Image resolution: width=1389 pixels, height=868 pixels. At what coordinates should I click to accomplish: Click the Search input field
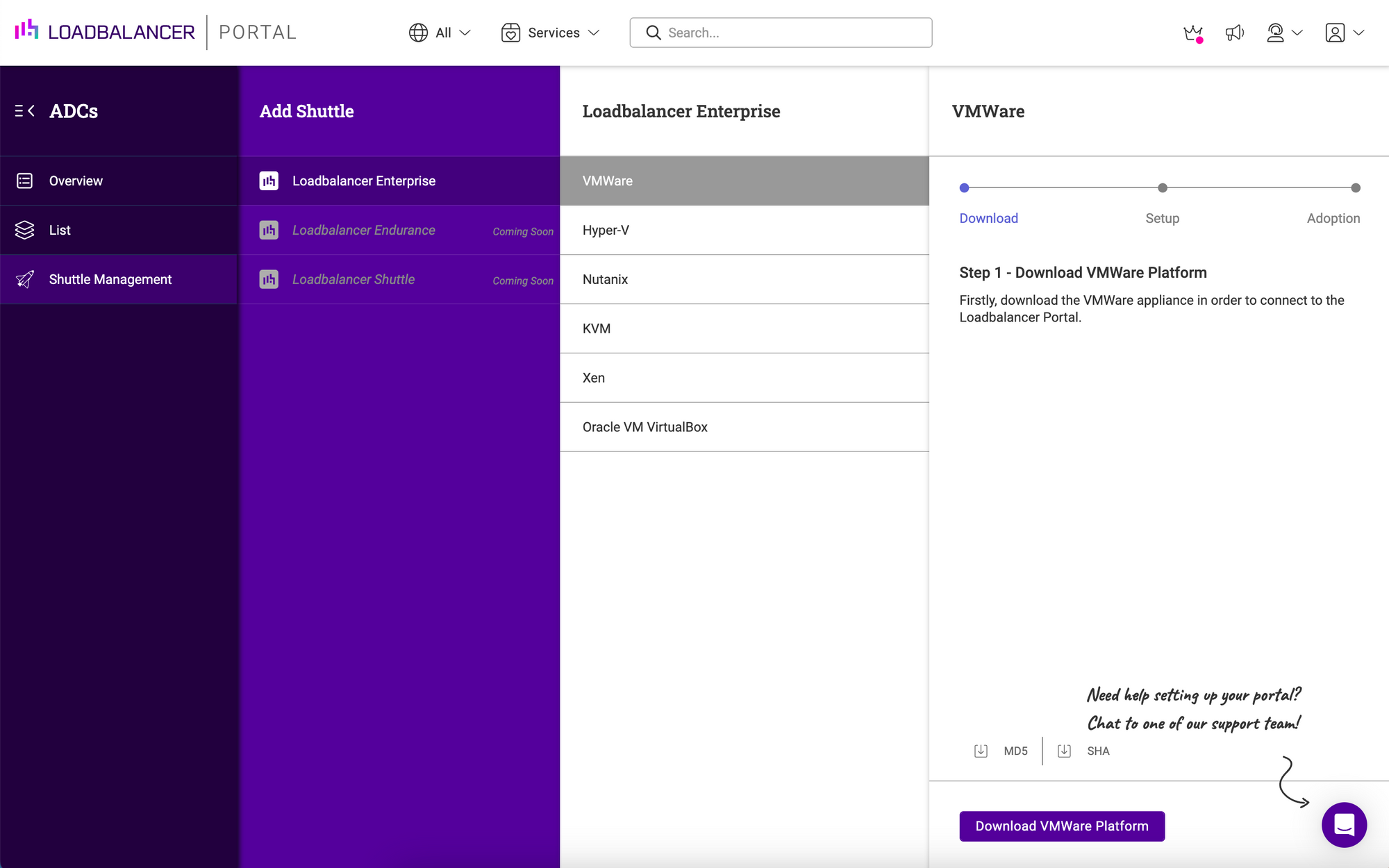tap(781, 32)
